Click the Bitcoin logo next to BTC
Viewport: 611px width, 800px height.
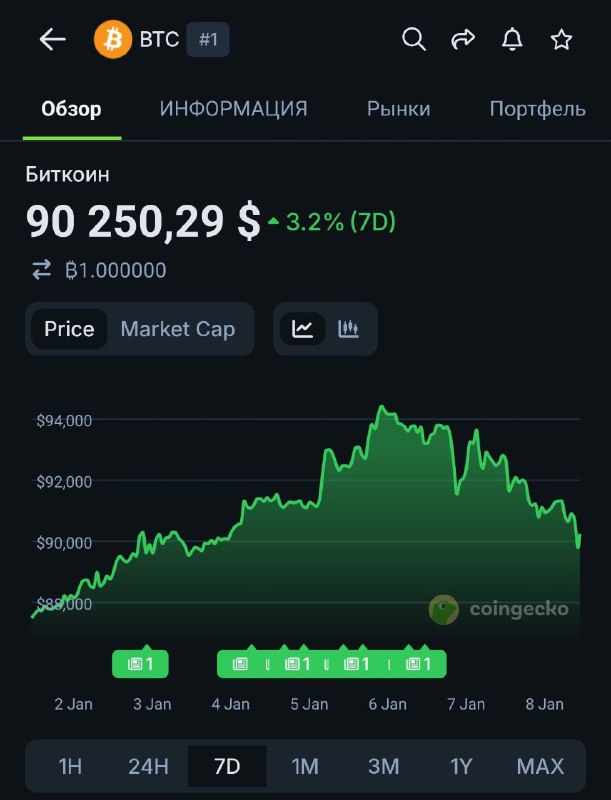[x=112, y=40]
